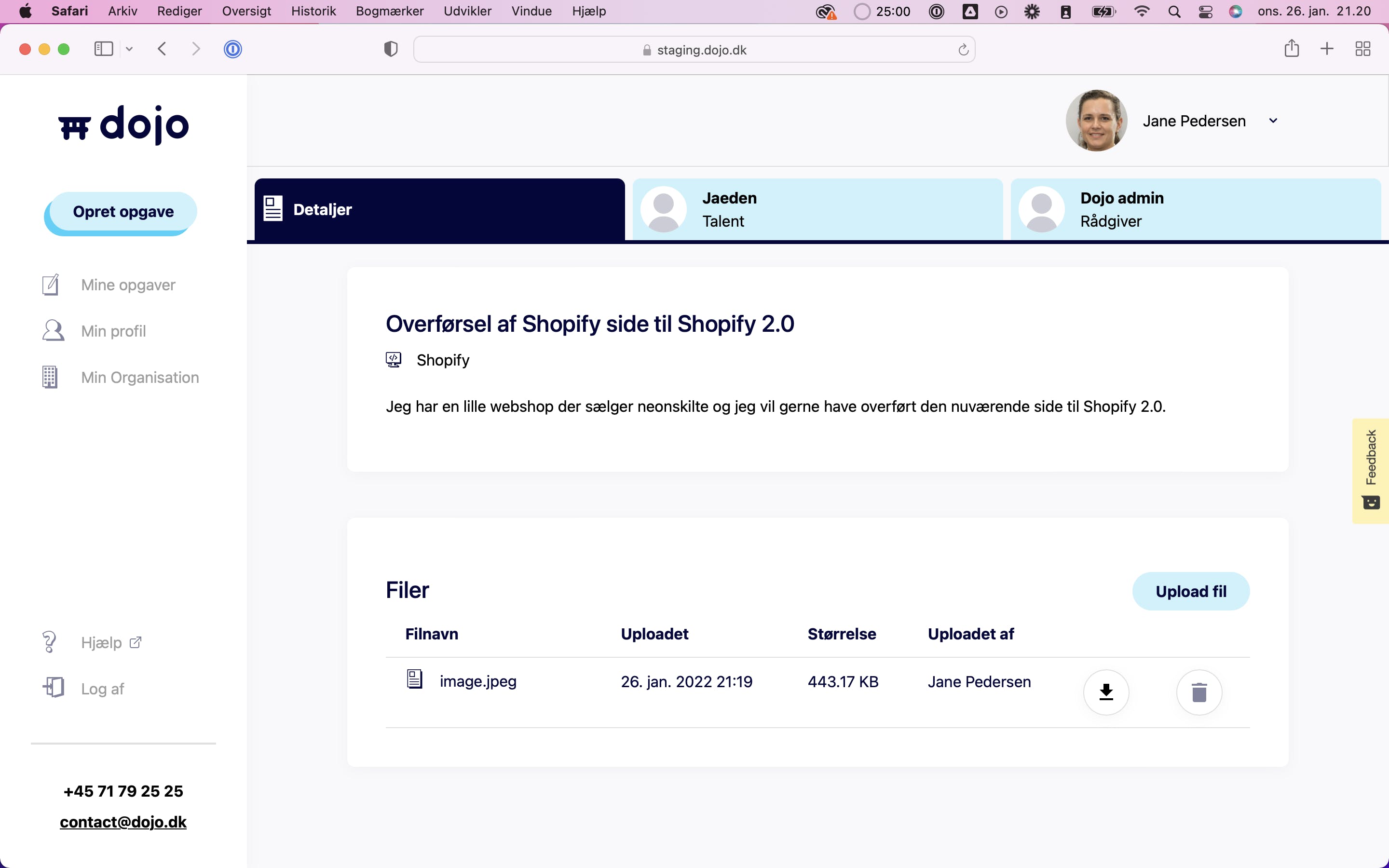Click the 1Password extension icon in toolbar

232,49
